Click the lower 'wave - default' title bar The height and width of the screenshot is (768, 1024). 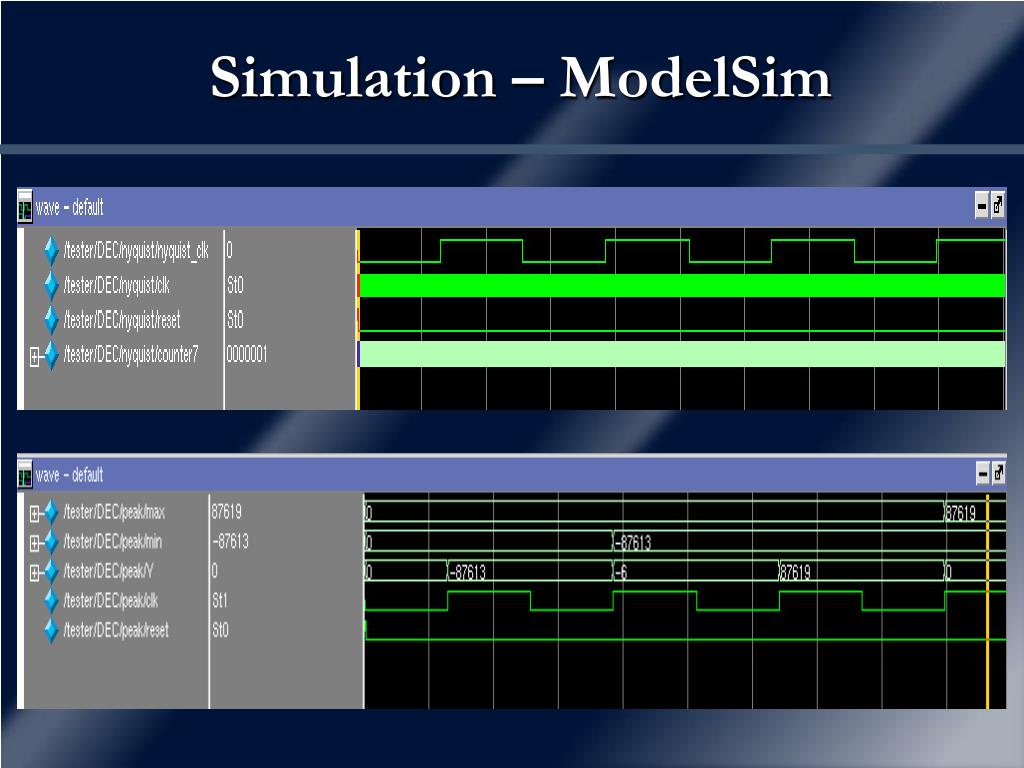coord(511,474)
